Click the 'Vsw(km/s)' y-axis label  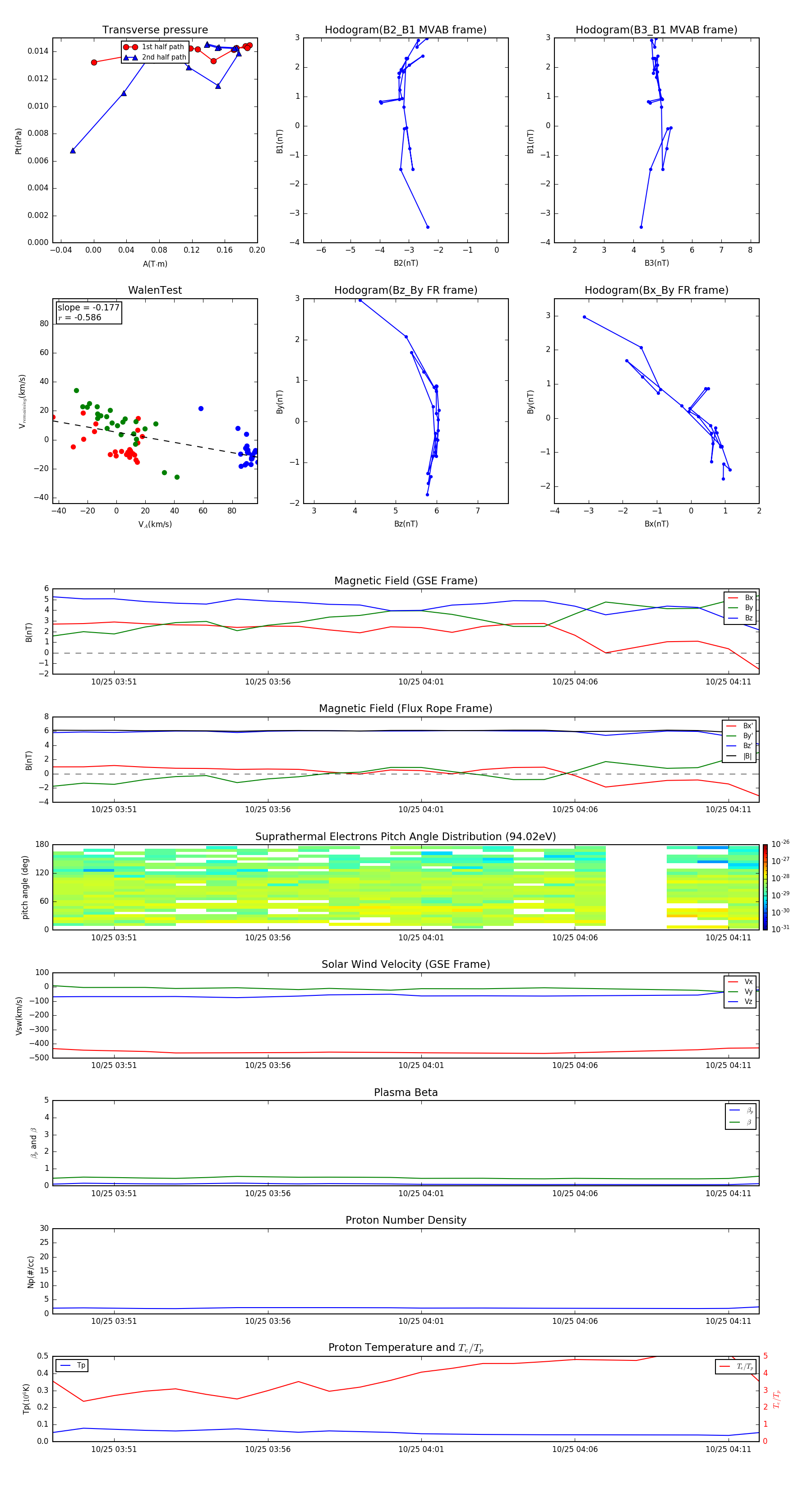[x=18, y=1016]
